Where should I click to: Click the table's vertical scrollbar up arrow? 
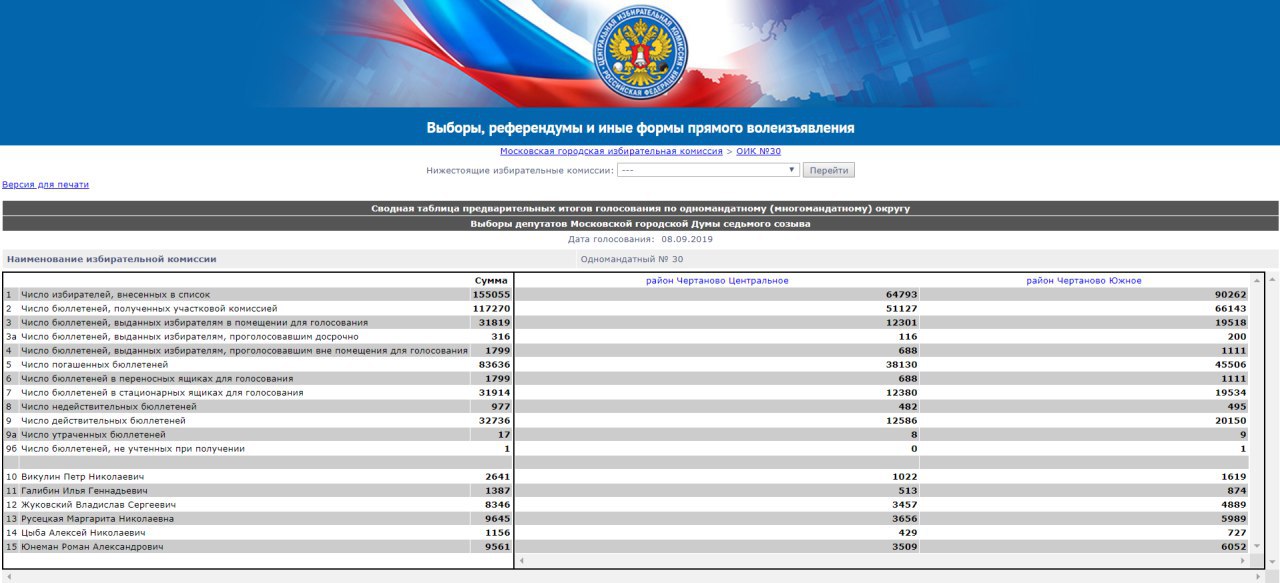[1257, 280]
